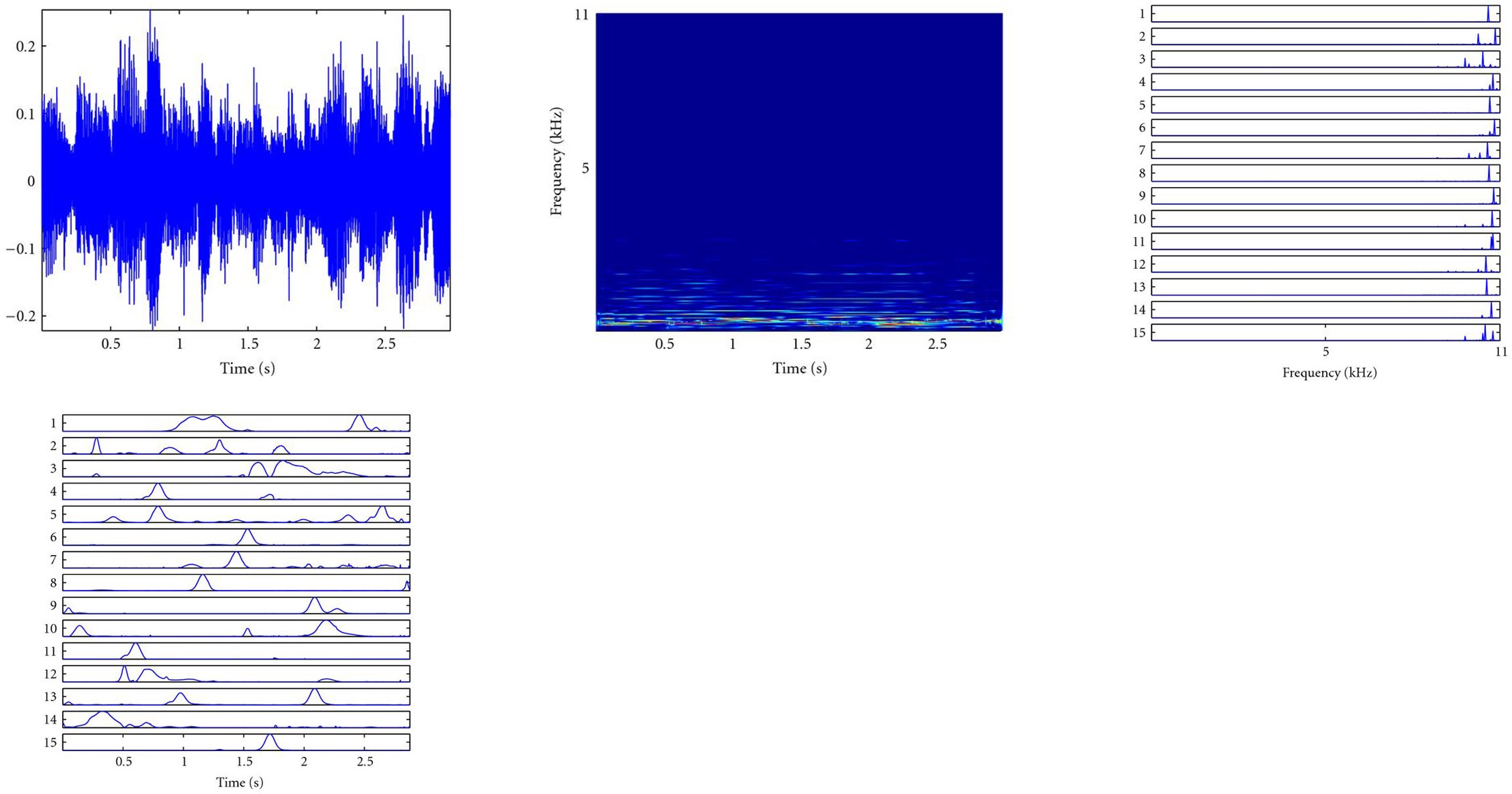This screenshot has width=1512, height=794.
Task: Select frequency basis row 14 plot
Action: 1326,309
